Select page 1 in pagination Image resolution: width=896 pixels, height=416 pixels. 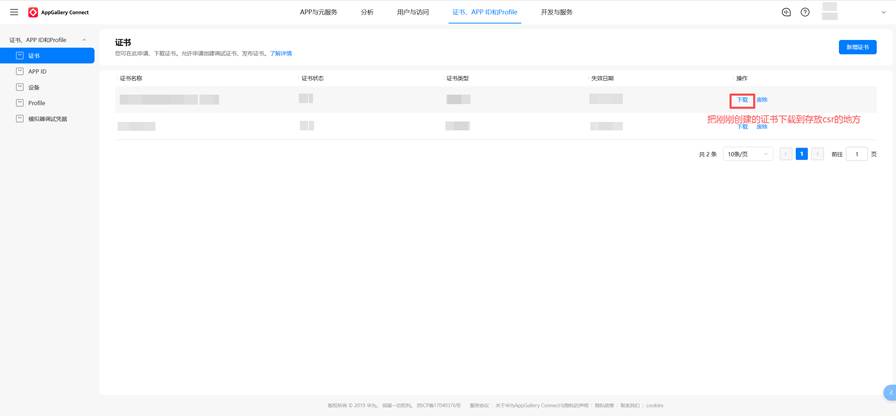(x=801, y=154)
